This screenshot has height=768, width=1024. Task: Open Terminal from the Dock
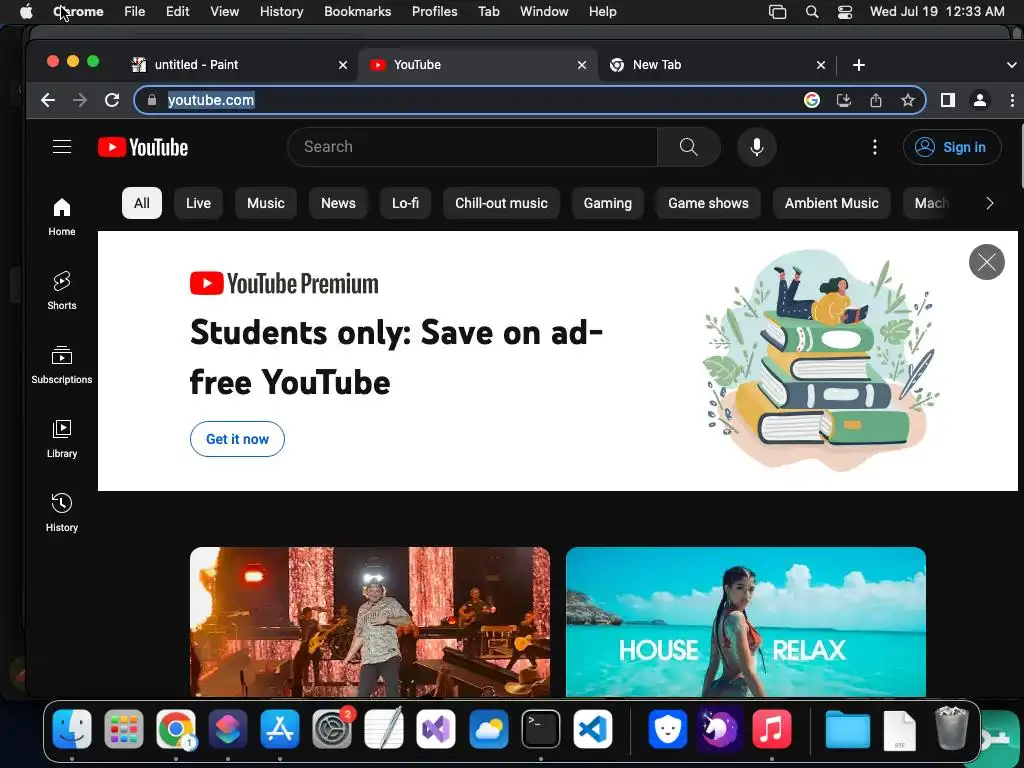pyautogui.click(x=541, y=729)
